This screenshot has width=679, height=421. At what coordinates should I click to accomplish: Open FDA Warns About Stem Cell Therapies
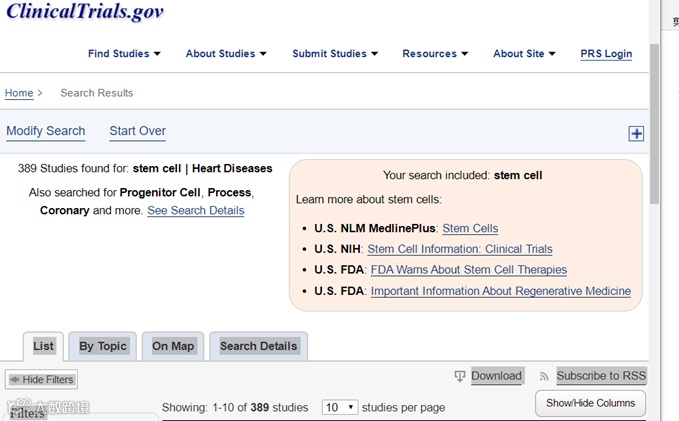point(468,270)
